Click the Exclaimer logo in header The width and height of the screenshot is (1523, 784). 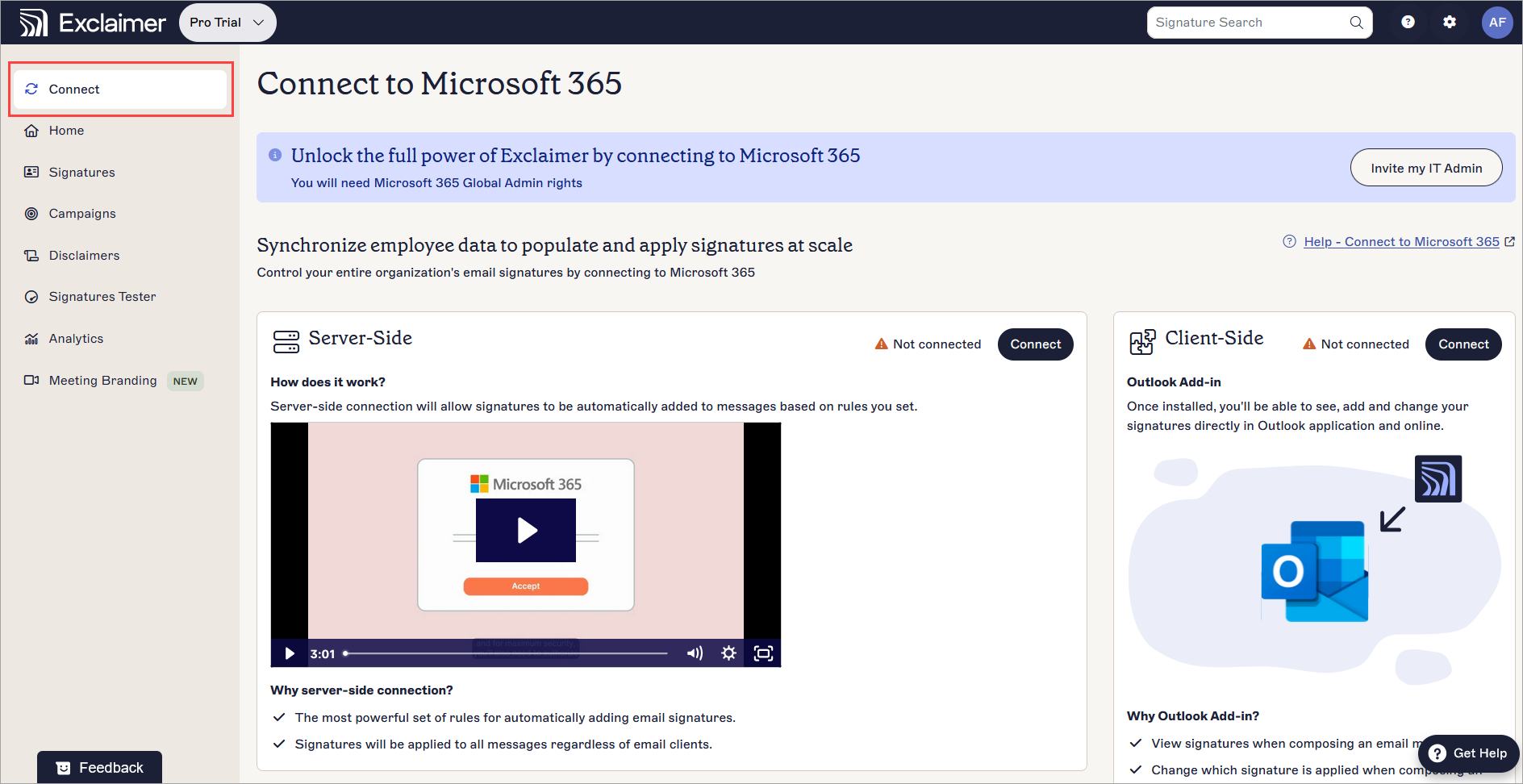pos(92,23)
